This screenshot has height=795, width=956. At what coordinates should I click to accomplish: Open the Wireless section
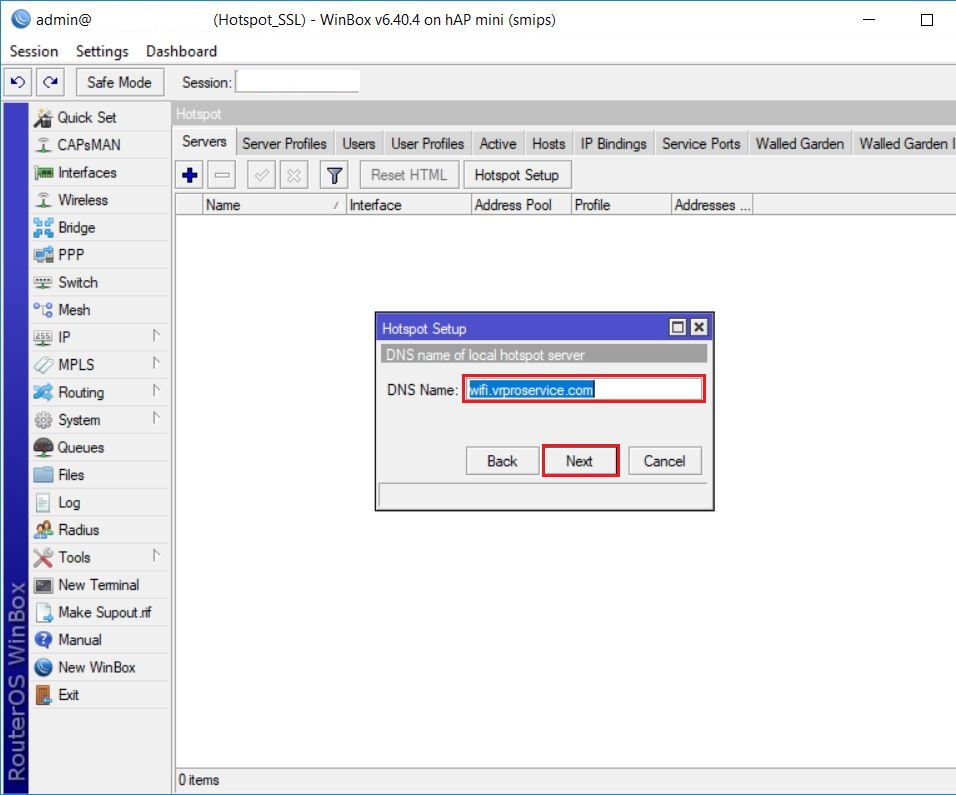[100, 200]
